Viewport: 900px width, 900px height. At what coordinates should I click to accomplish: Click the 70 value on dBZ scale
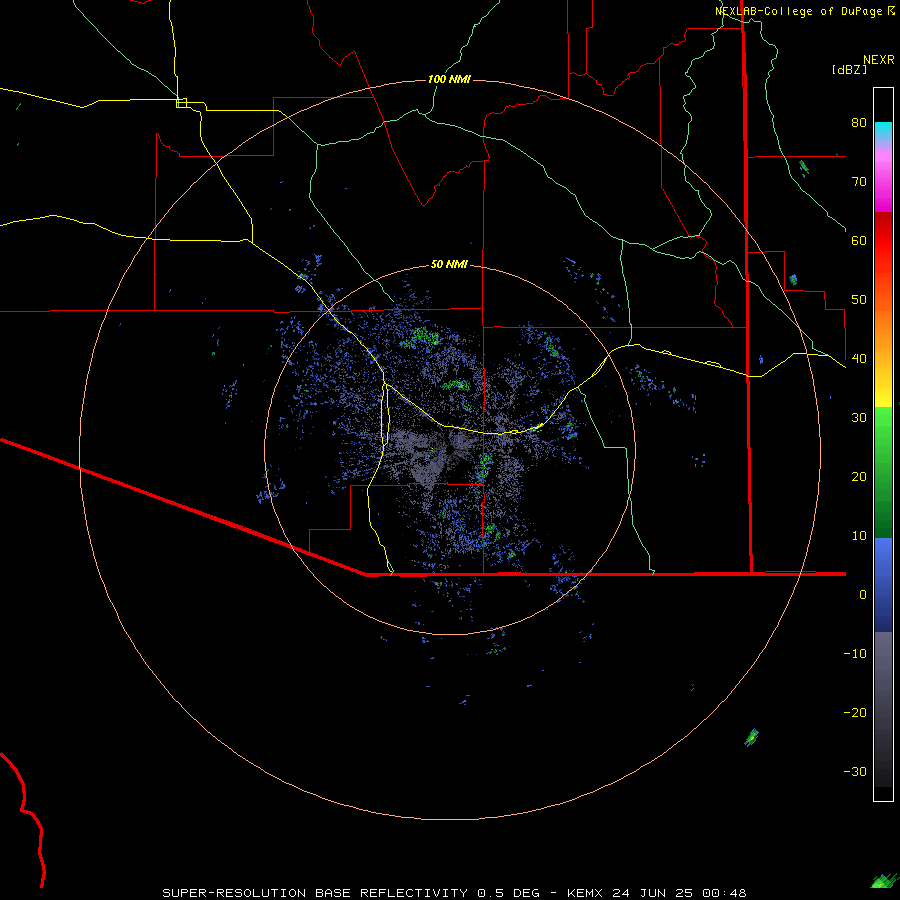click(859, 181)
